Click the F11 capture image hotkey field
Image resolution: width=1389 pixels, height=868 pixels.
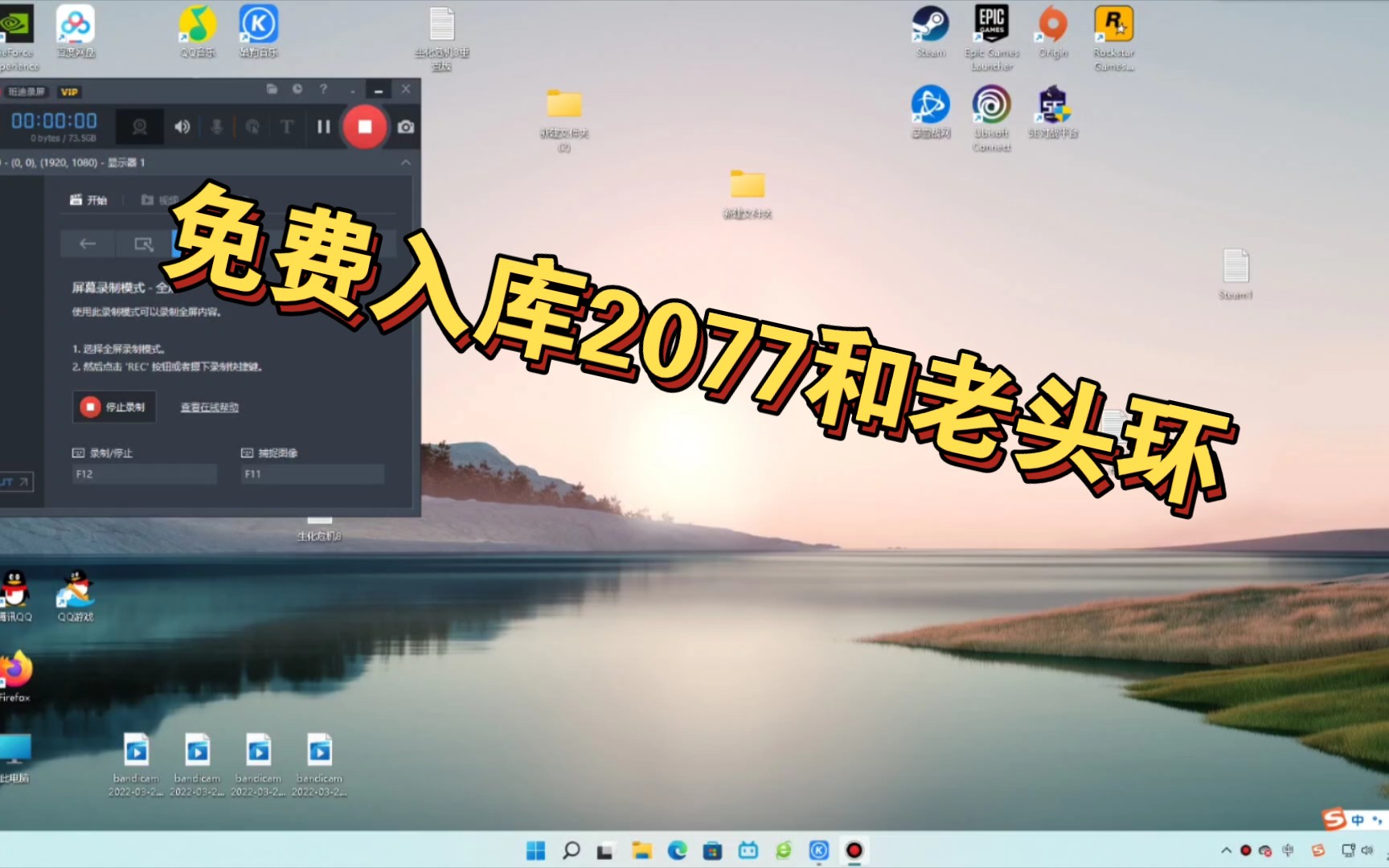[313, 474]
